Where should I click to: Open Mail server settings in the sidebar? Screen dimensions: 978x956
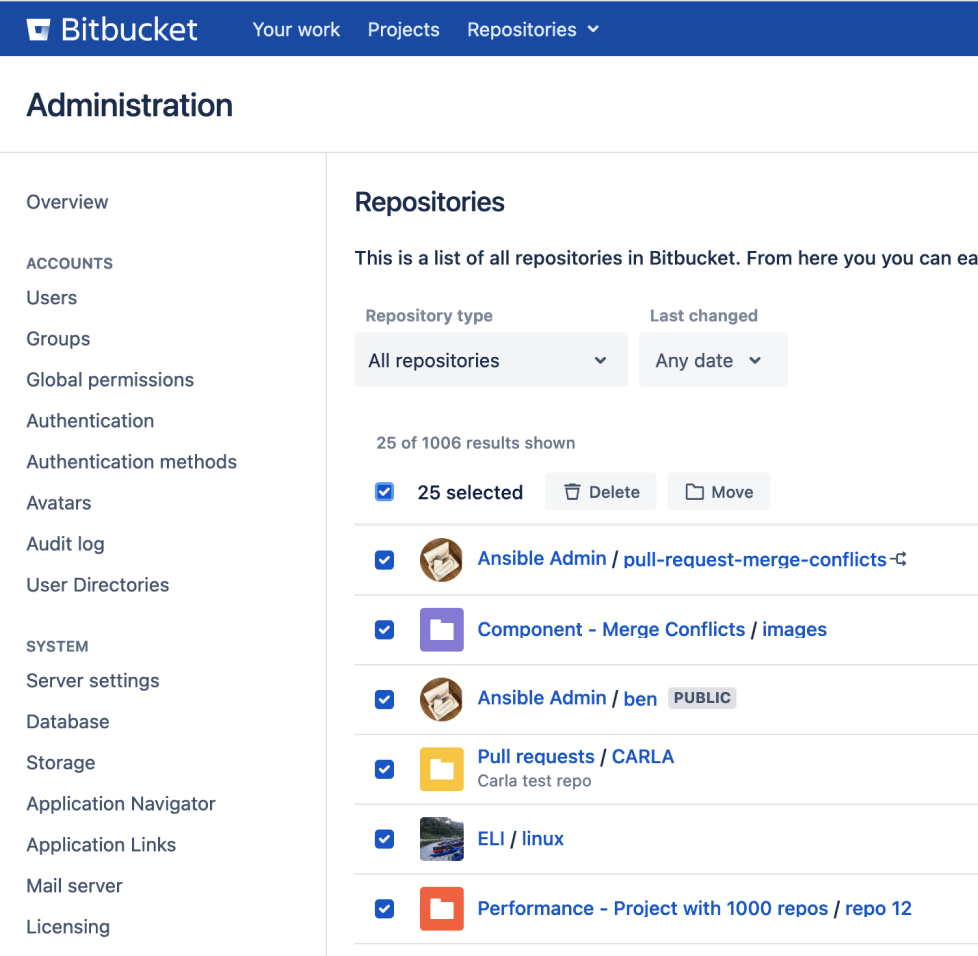coord(74,886)
